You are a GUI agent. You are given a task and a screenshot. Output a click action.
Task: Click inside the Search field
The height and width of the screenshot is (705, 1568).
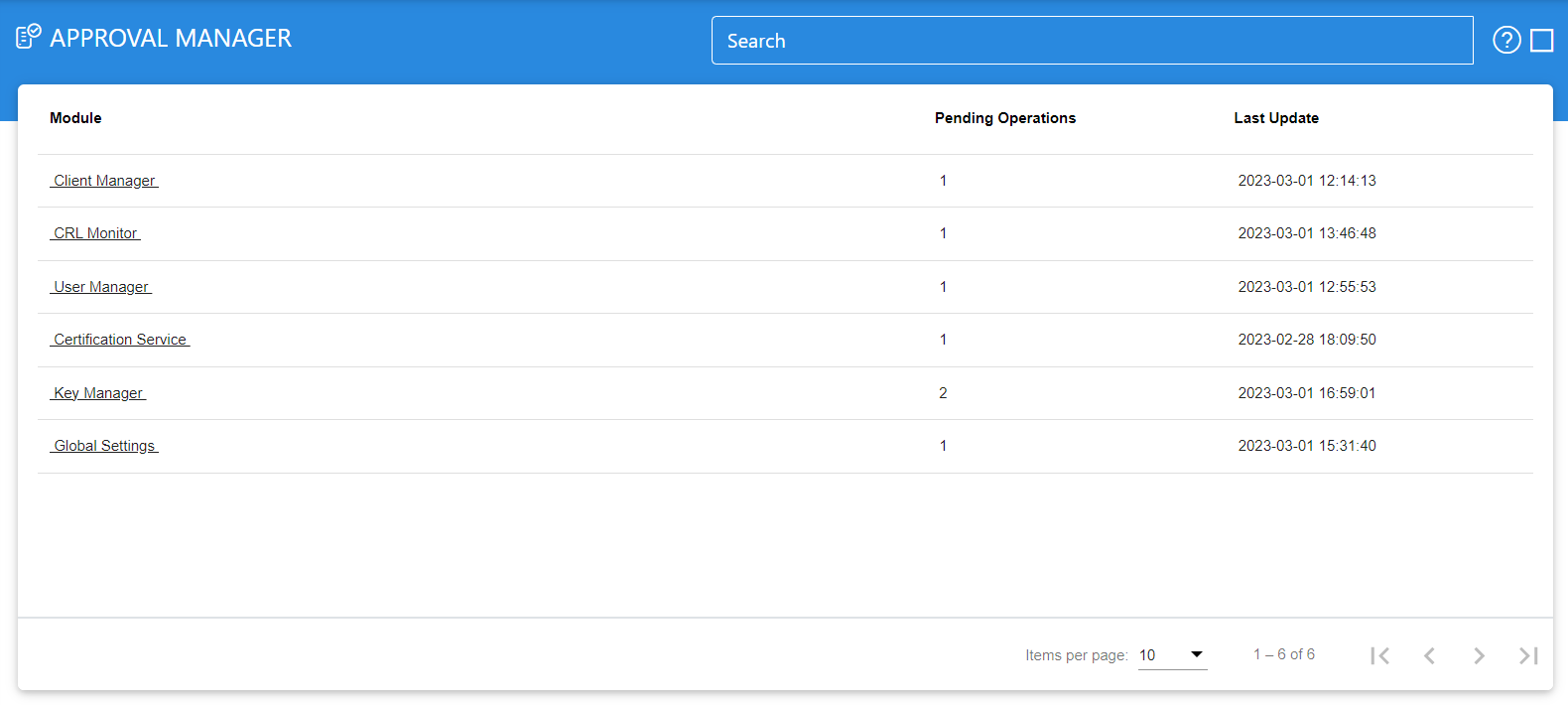(1092, 41)
